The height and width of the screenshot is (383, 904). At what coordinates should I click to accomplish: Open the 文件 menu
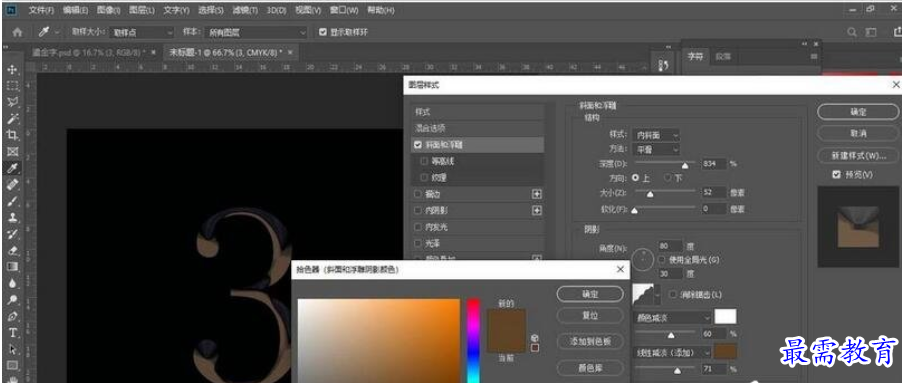point(41,10)
